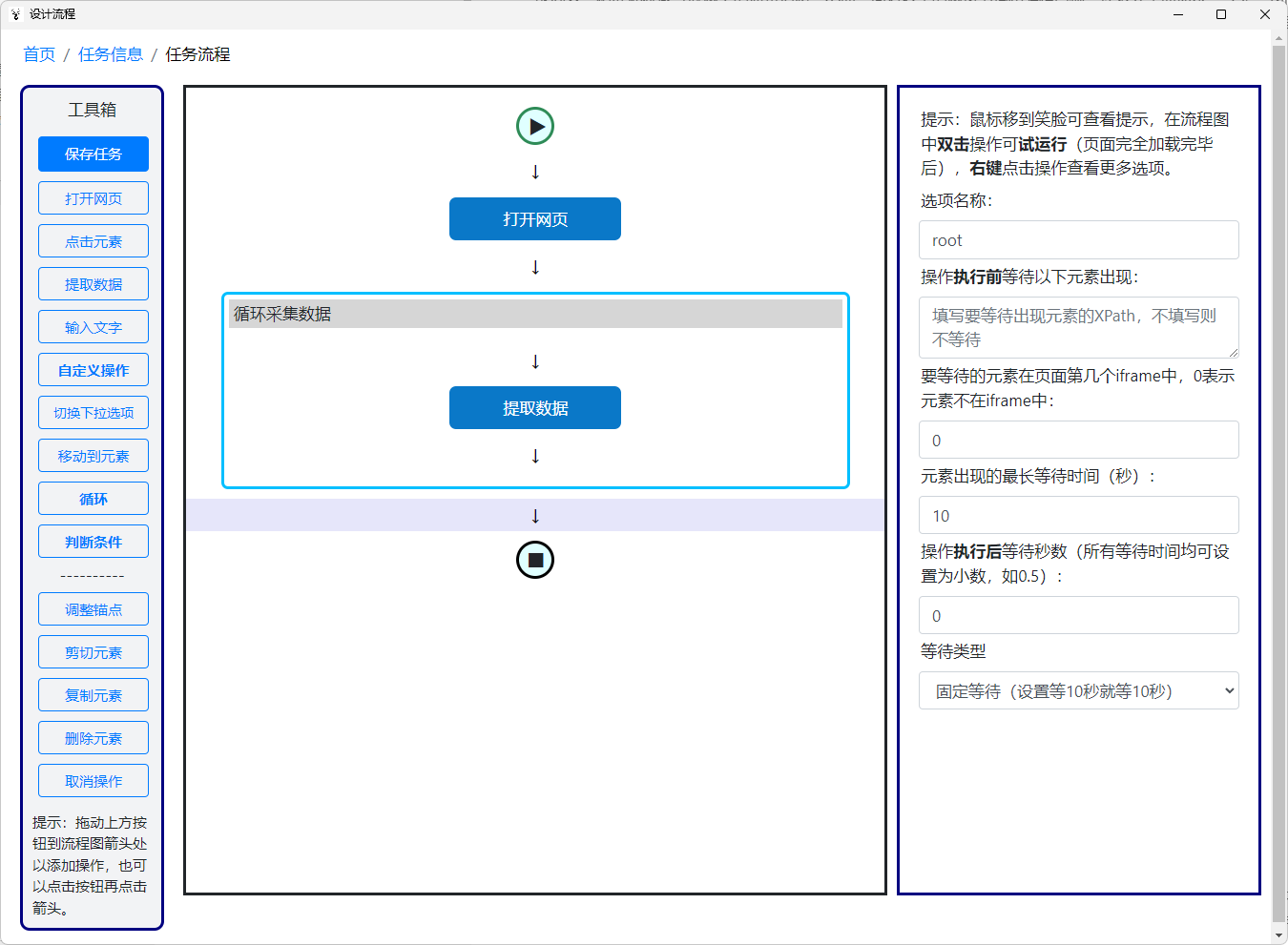Navigate to 首页 via breadcrumb
Screen dimensions: 1288x945
click(38, 54)
